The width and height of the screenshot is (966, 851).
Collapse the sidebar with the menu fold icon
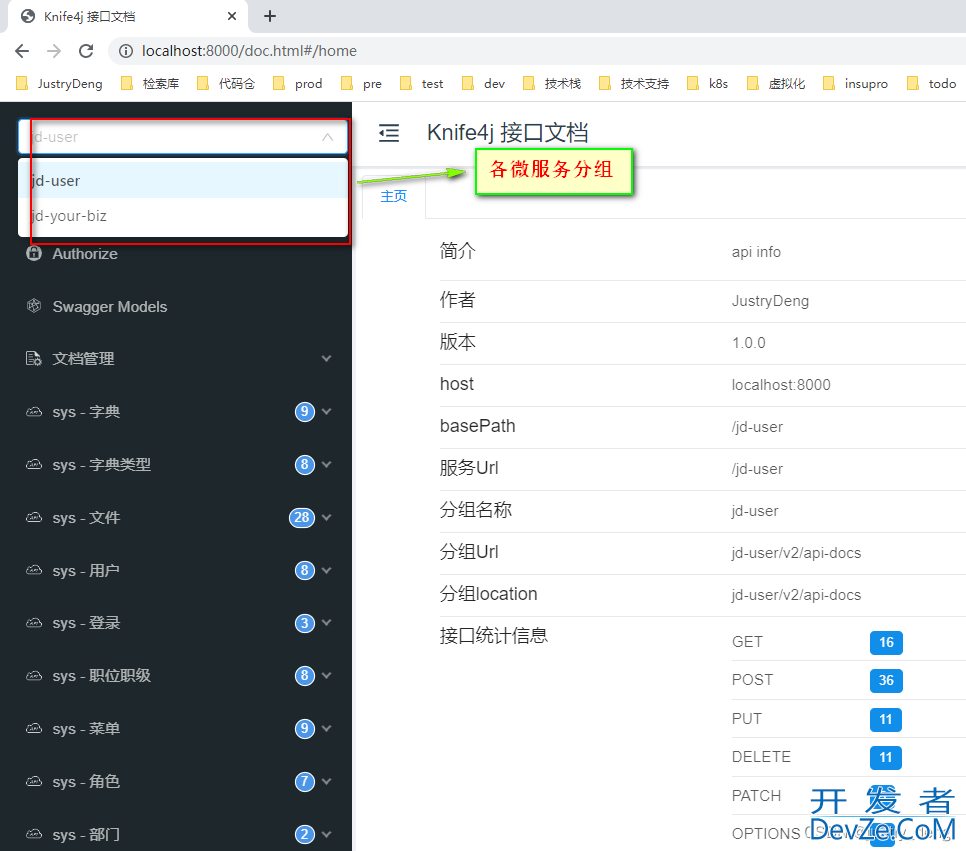point(389,133)
